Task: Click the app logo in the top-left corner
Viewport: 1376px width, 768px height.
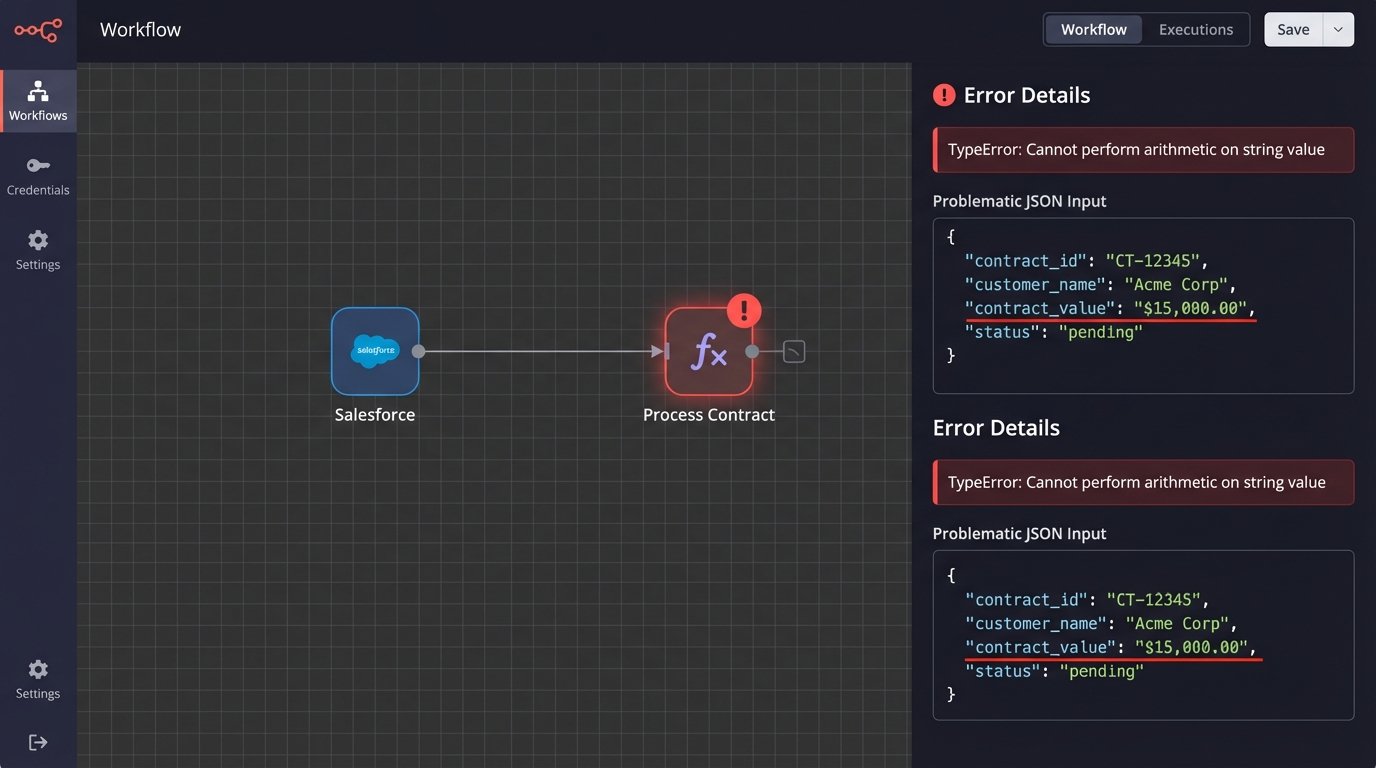Action: pos(38,29)
